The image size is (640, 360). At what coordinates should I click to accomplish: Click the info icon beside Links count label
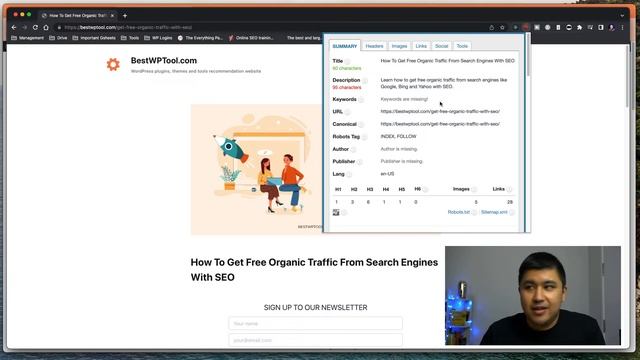click(x=509, y=189)
